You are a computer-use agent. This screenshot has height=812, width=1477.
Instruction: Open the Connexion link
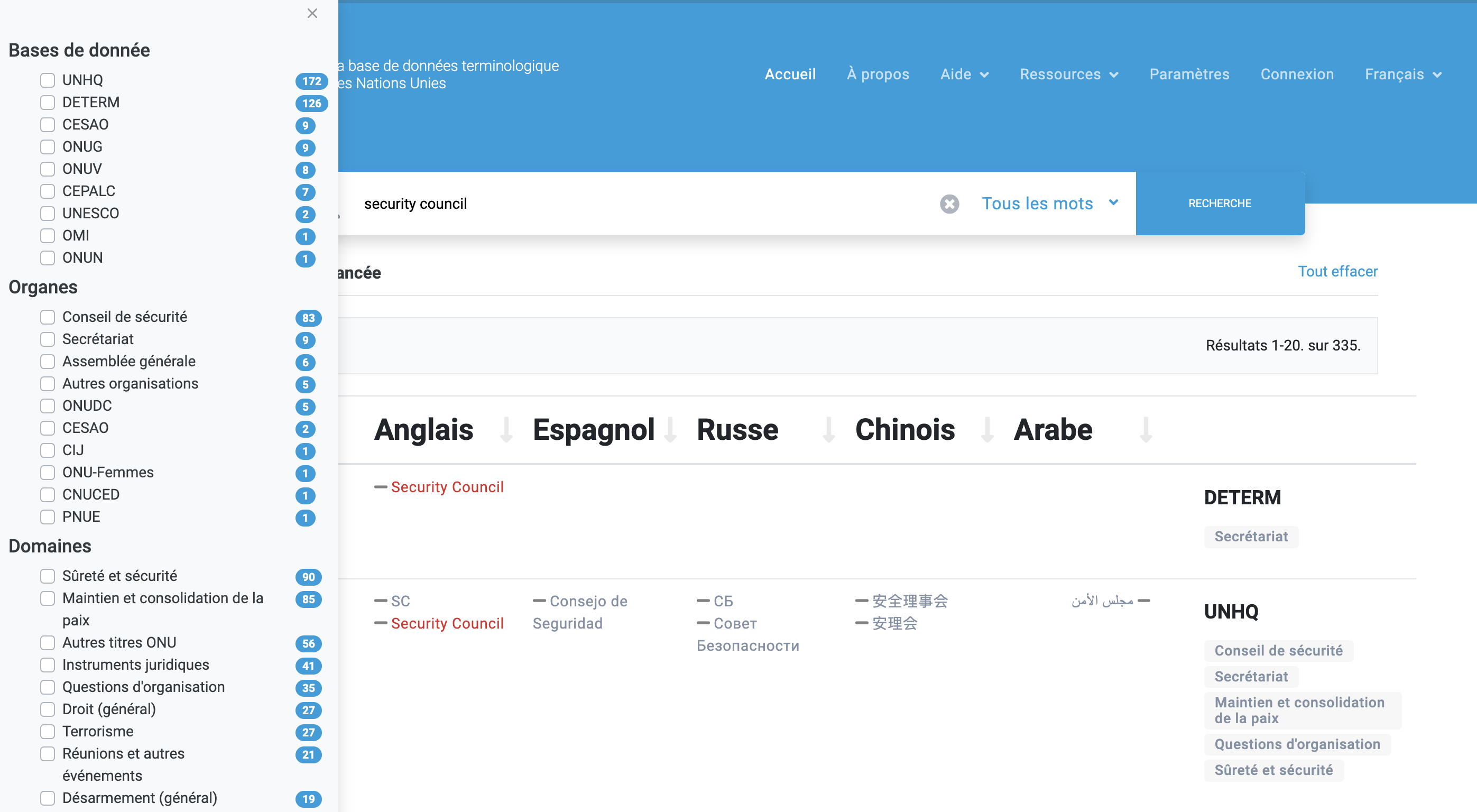[x=1297, y=74]
